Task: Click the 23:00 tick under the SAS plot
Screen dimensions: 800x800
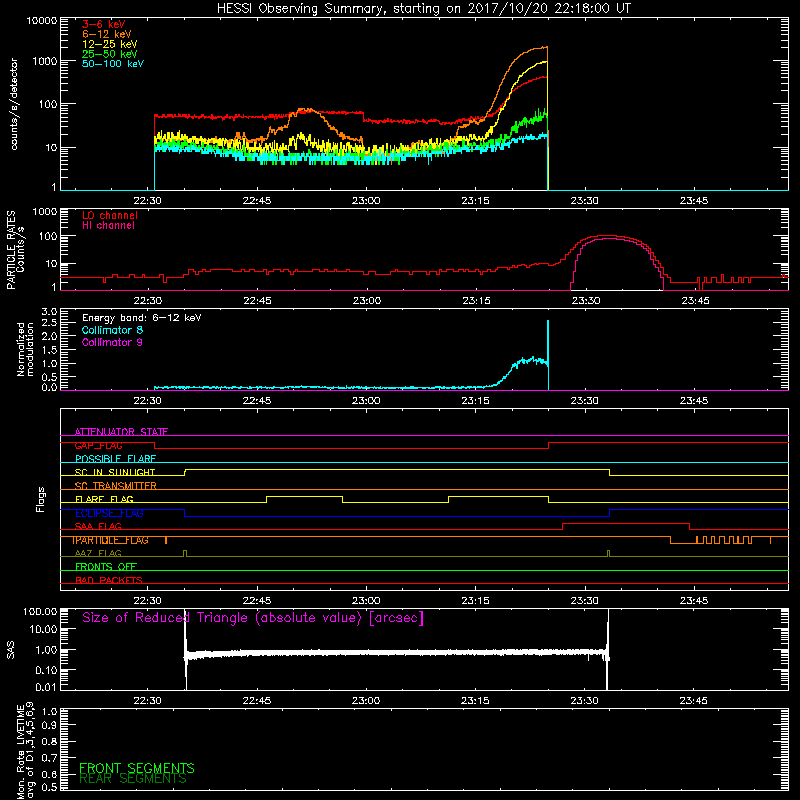Action: 366,701
